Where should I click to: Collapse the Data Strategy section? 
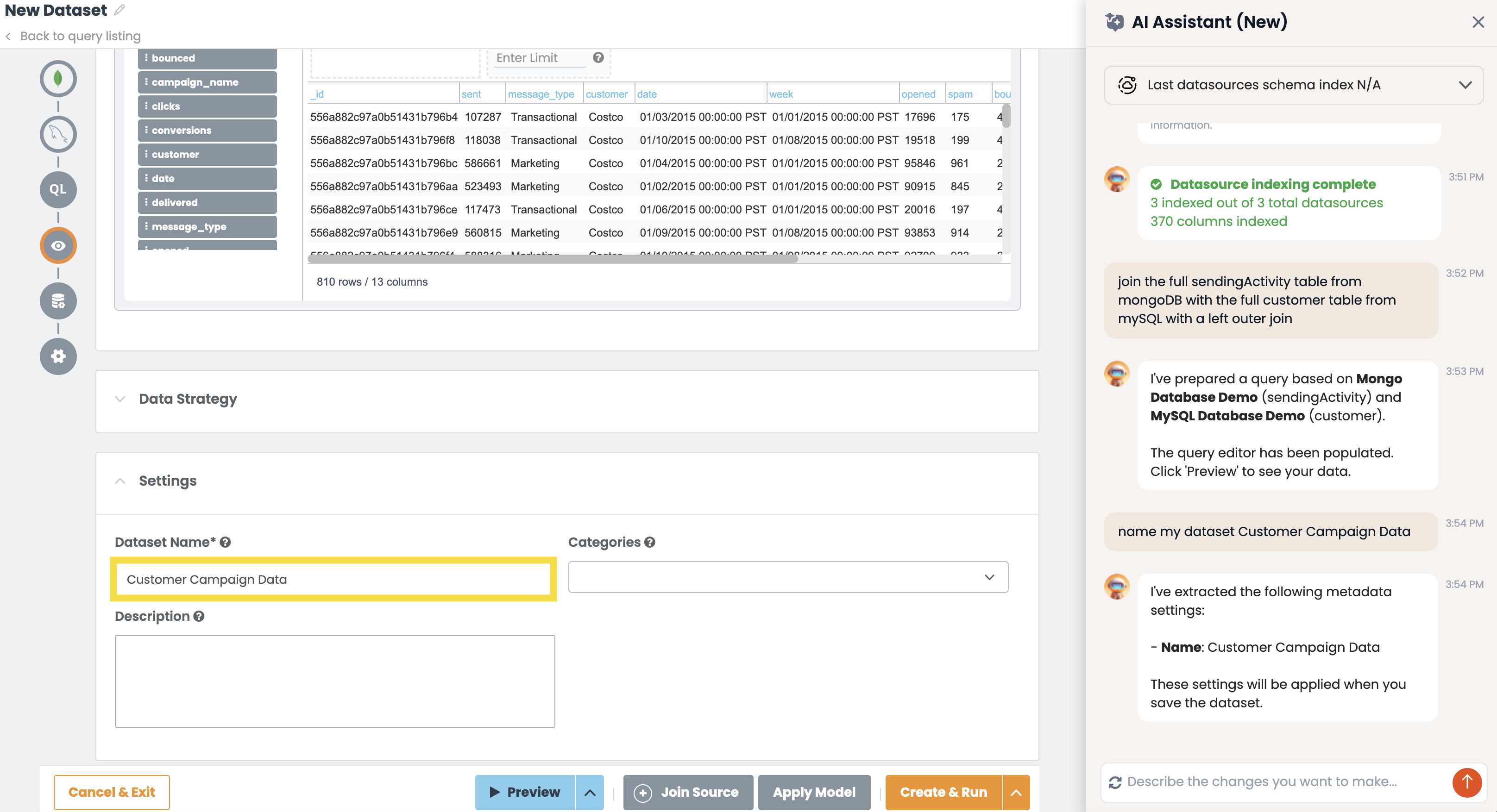(120, 399)
